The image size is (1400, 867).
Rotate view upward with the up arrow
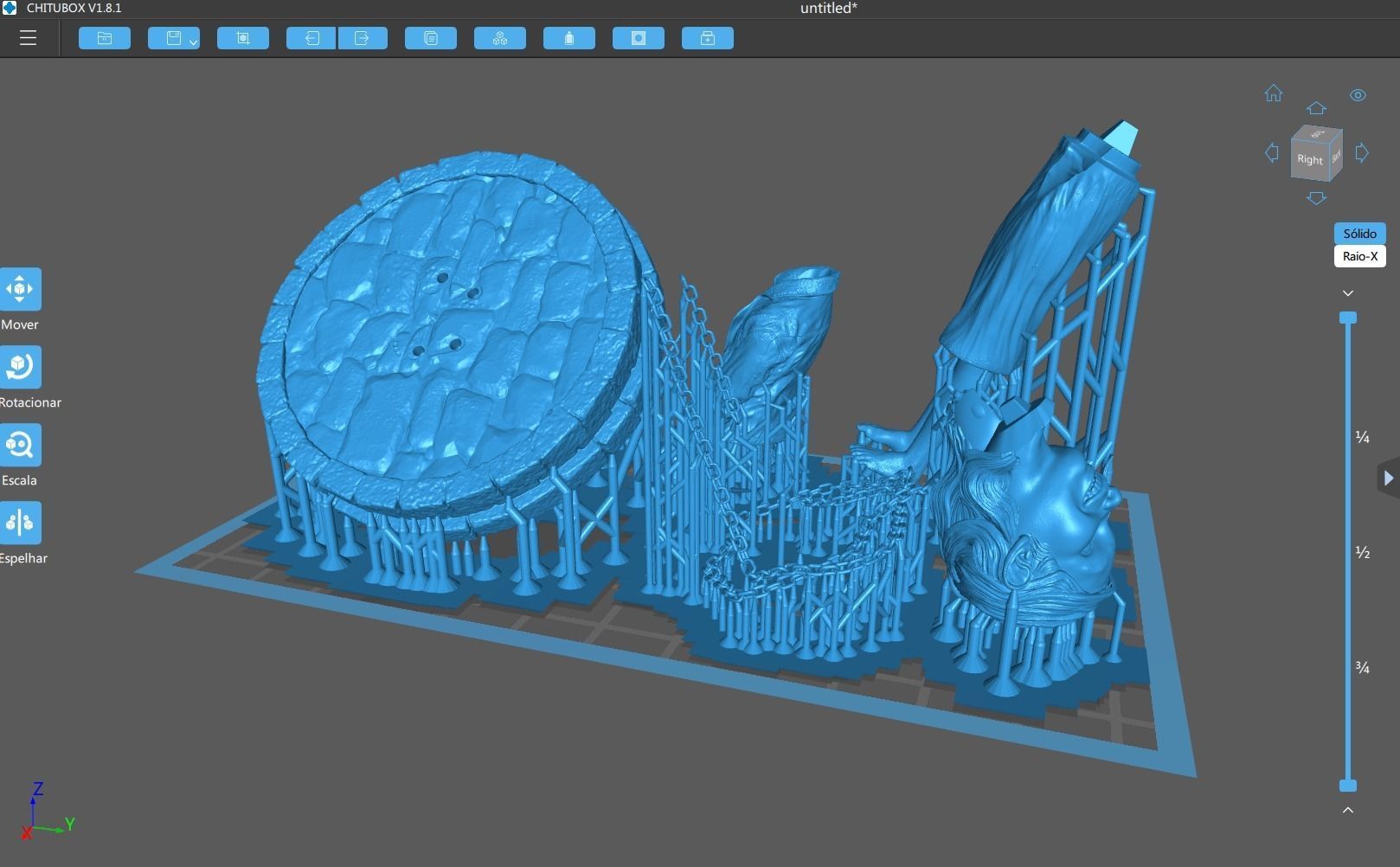(x=1316, y=108)
